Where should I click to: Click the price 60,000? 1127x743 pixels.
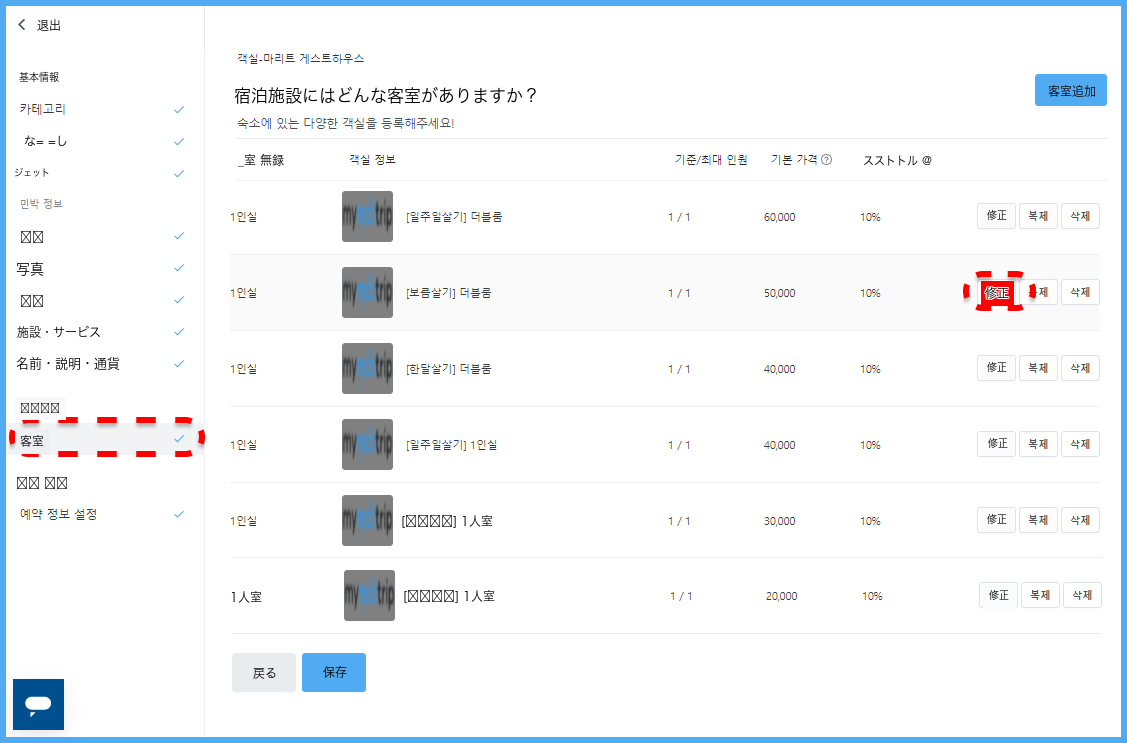click(x=779, y=217)
